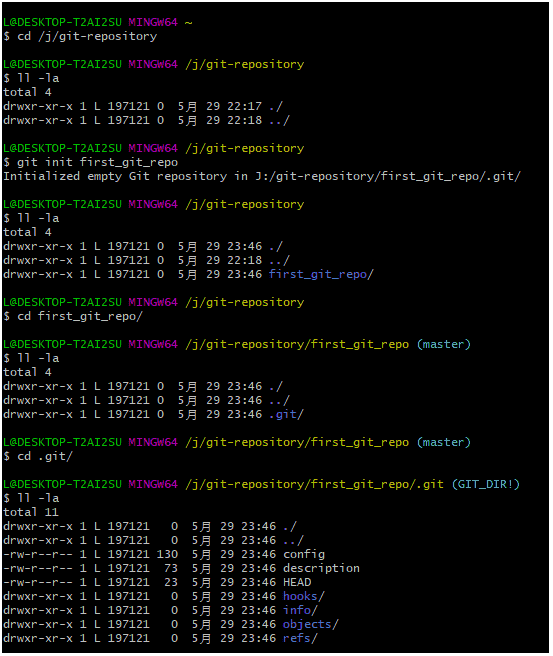Click the 'Initialized empty Git repository' output line
The image size is (553, 656).
point(262,176)
